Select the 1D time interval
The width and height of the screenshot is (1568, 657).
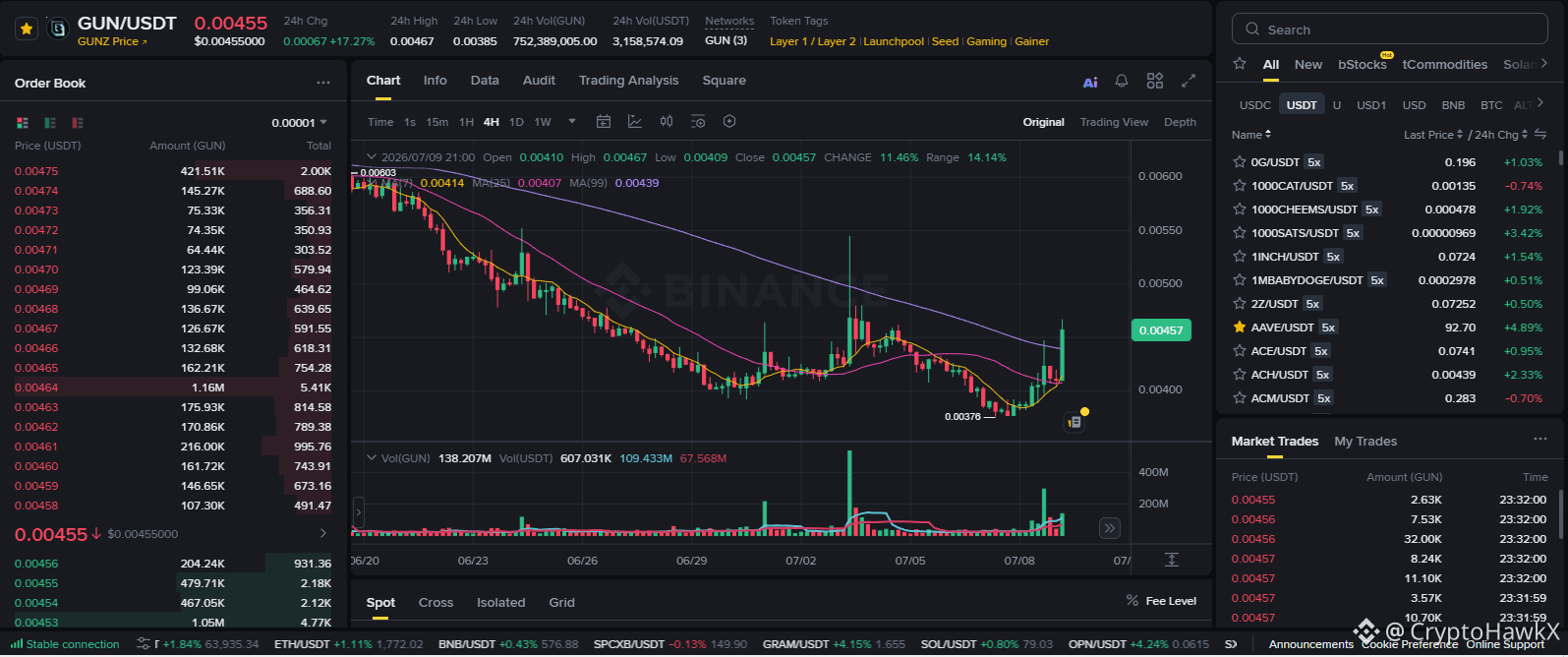(516, 123)
